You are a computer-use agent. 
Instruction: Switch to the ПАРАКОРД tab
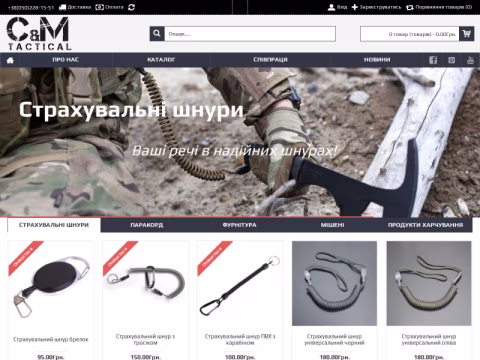tap(147, 225)
